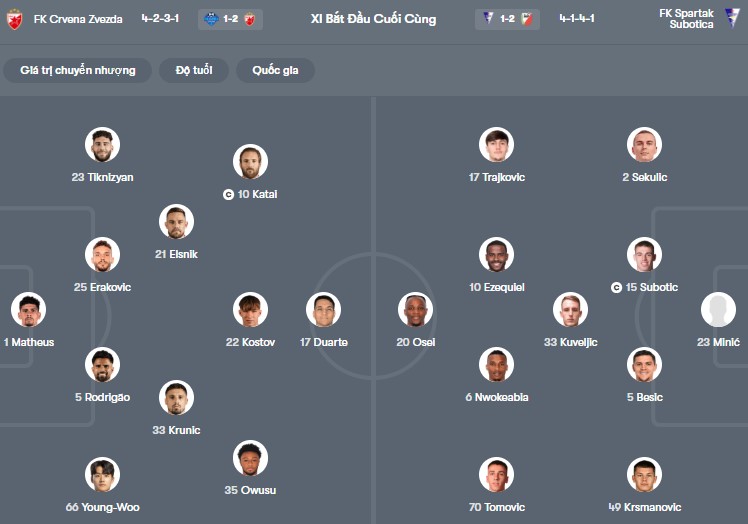This screenshot has width=748, height=524.
Task: Select striker 17 Duarte's photo
Action: pos(323,310)
